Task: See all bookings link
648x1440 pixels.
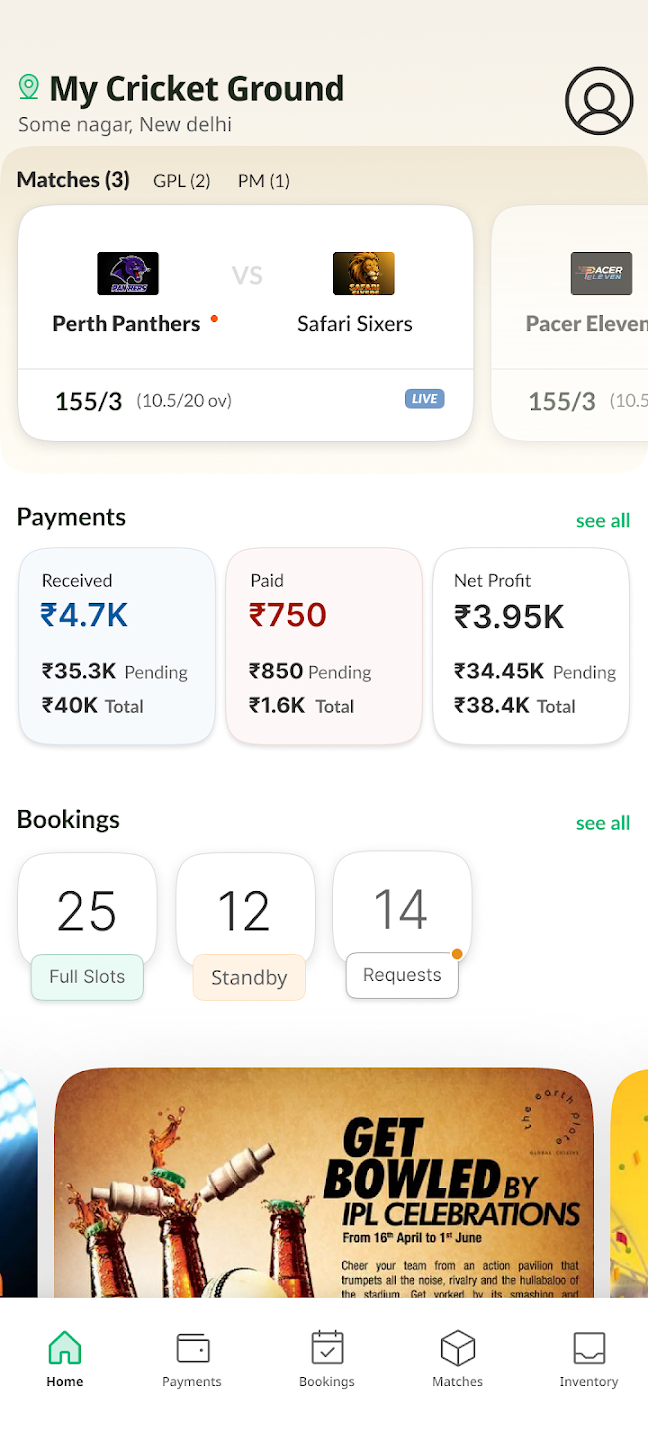Action: (603, 823)
